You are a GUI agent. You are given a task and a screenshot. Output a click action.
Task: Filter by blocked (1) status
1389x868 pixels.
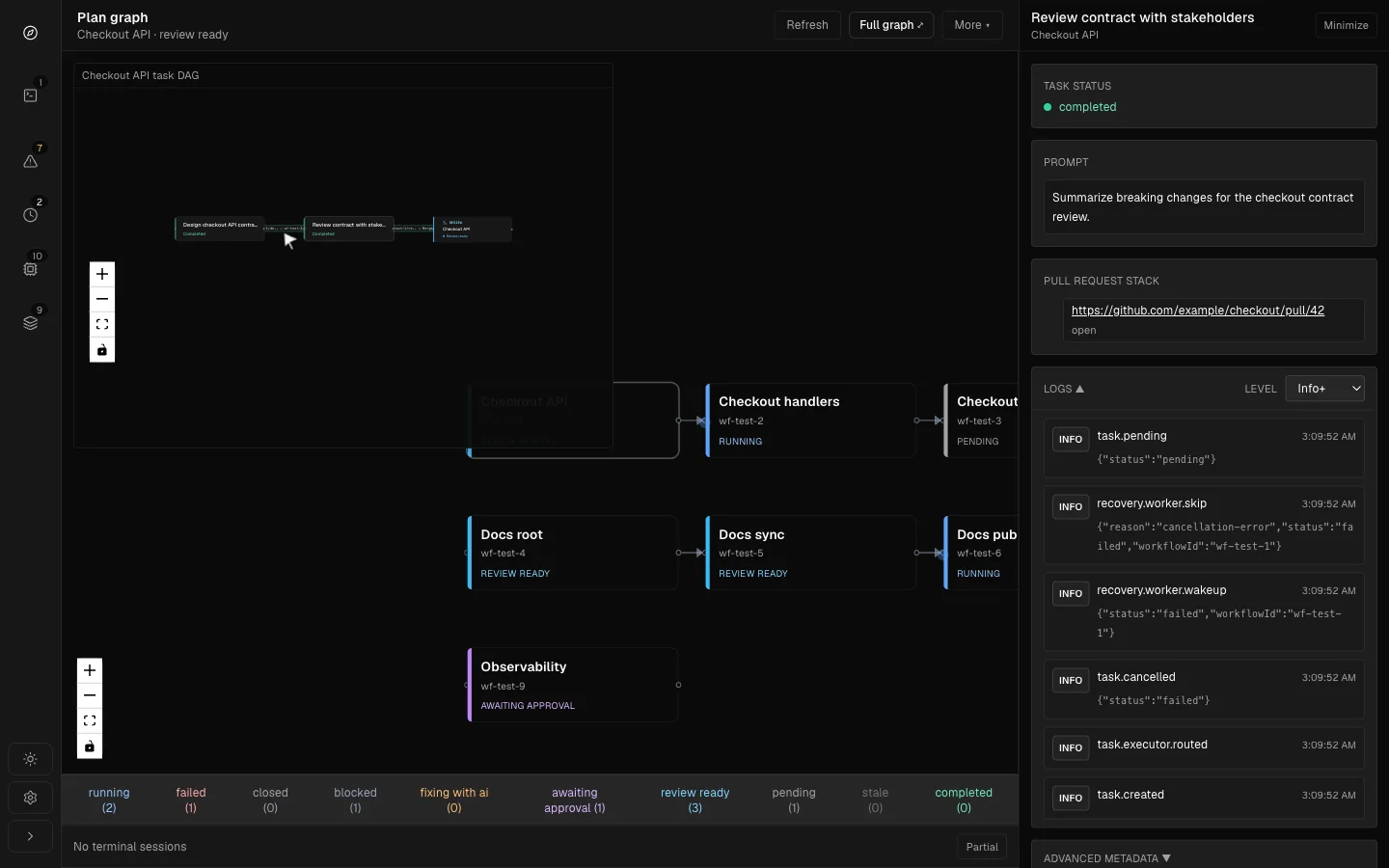tap(355, 800)
